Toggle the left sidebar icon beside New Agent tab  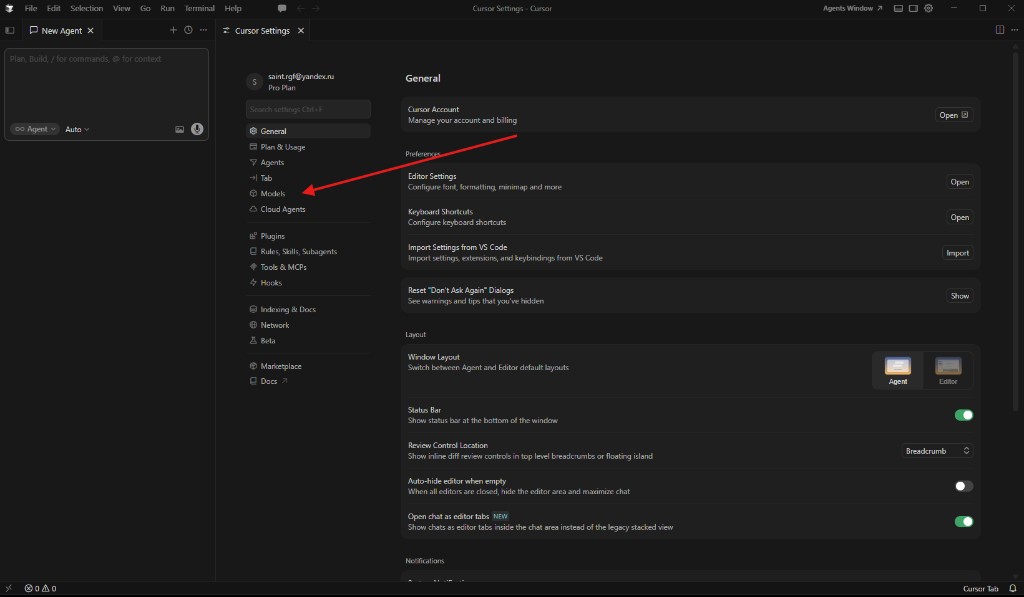[x=10, y=30]
